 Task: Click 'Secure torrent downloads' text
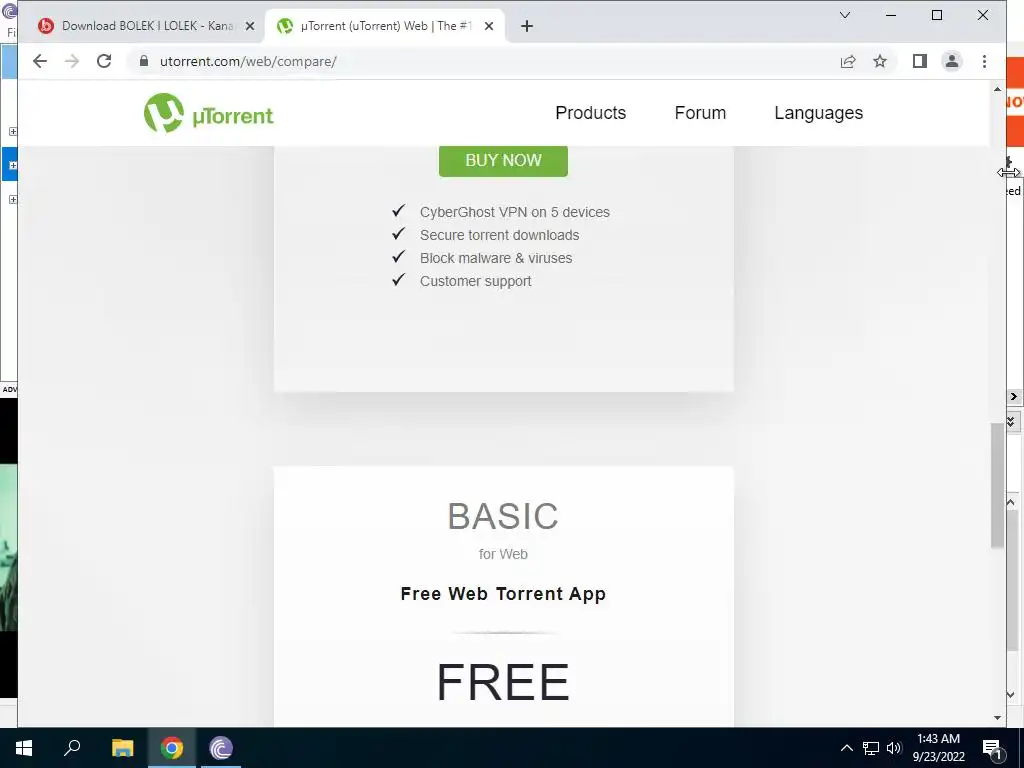tap(500, 235)
